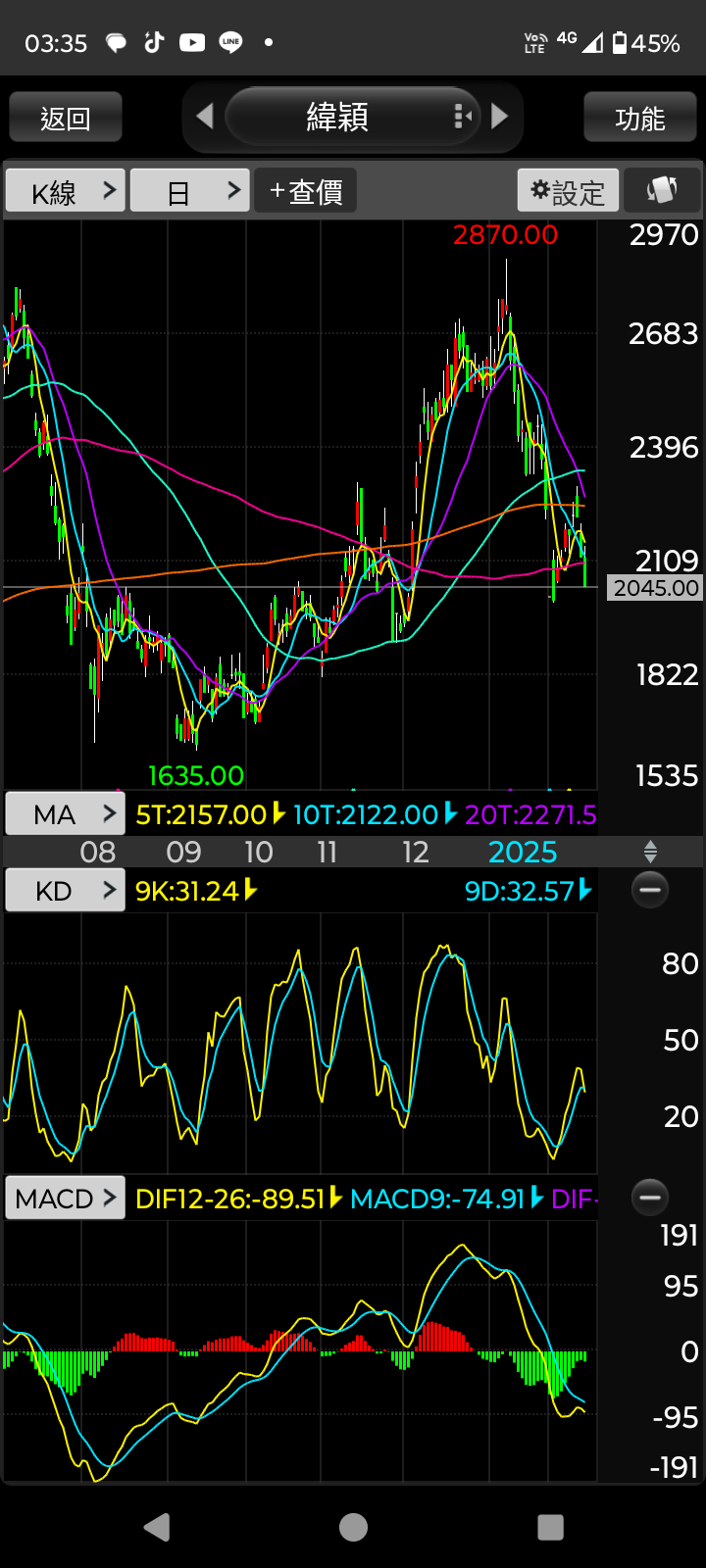Tap the current price label 2045.00
Image resolution: width=706 pixels, height=1568 pixels.
[x=656, y=588]
